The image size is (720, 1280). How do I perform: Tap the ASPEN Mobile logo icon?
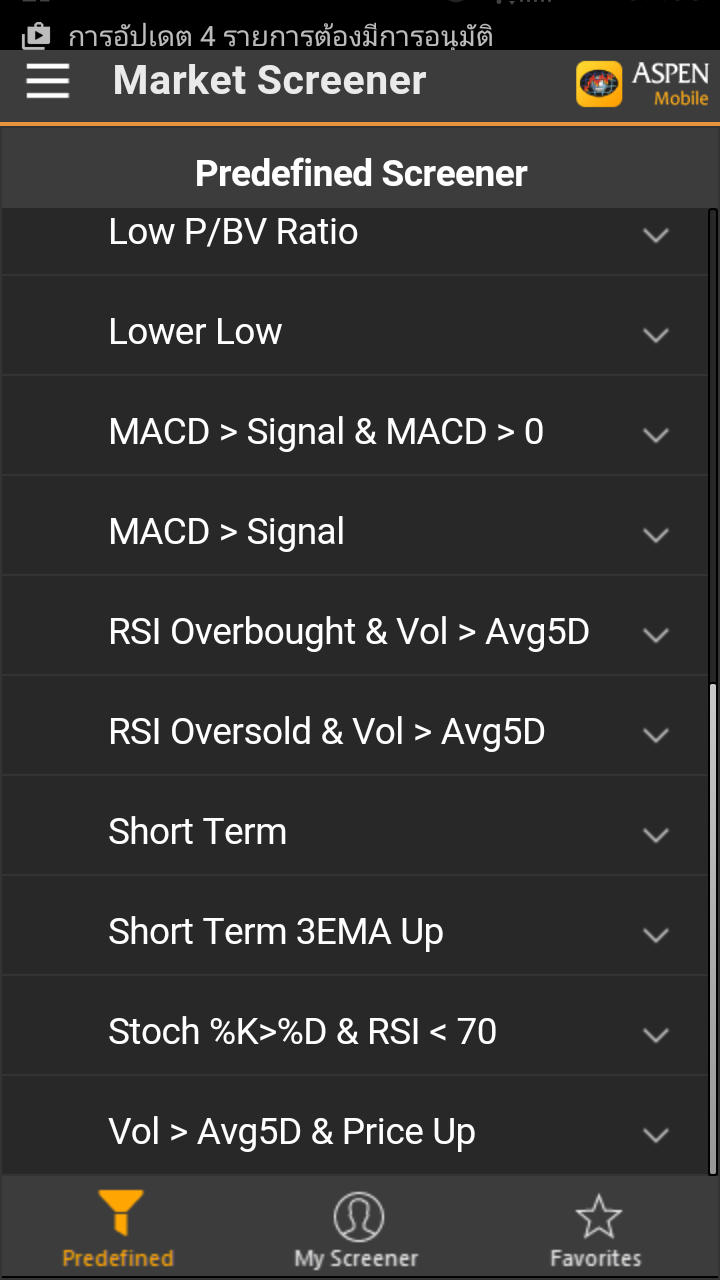[599, 84]
